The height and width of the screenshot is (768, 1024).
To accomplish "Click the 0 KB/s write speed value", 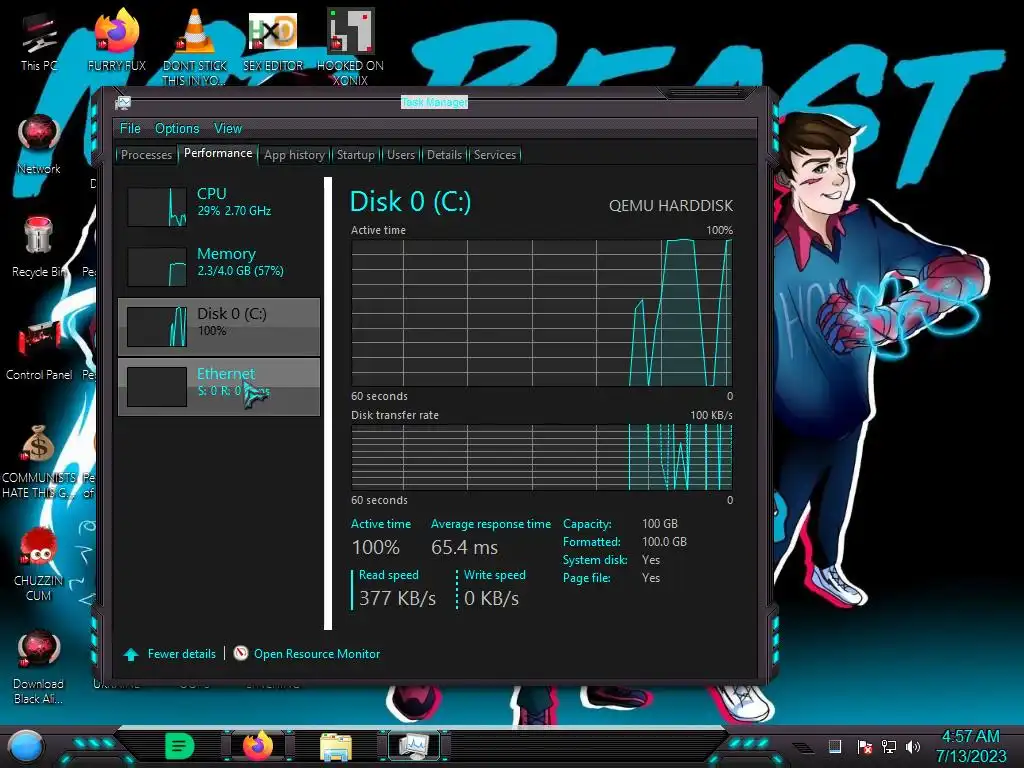I will coord(491,598).
